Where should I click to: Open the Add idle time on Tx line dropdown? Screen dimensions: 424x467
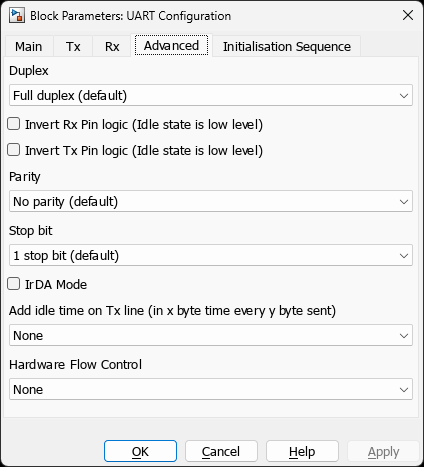tap(211, 335)
